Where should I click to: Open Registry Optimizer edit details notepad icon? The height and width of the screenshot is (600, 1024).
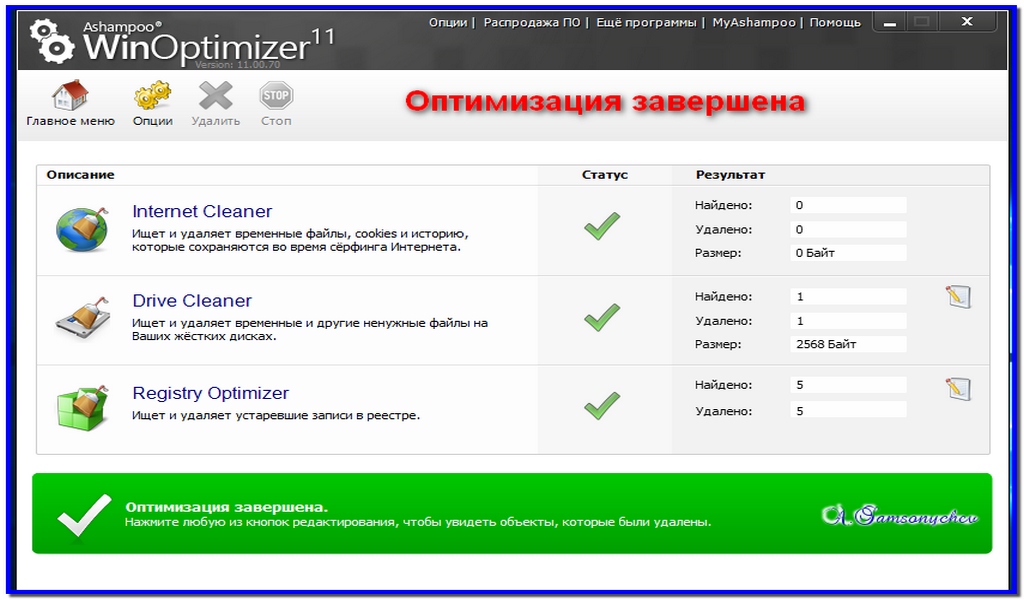(958, 388)
